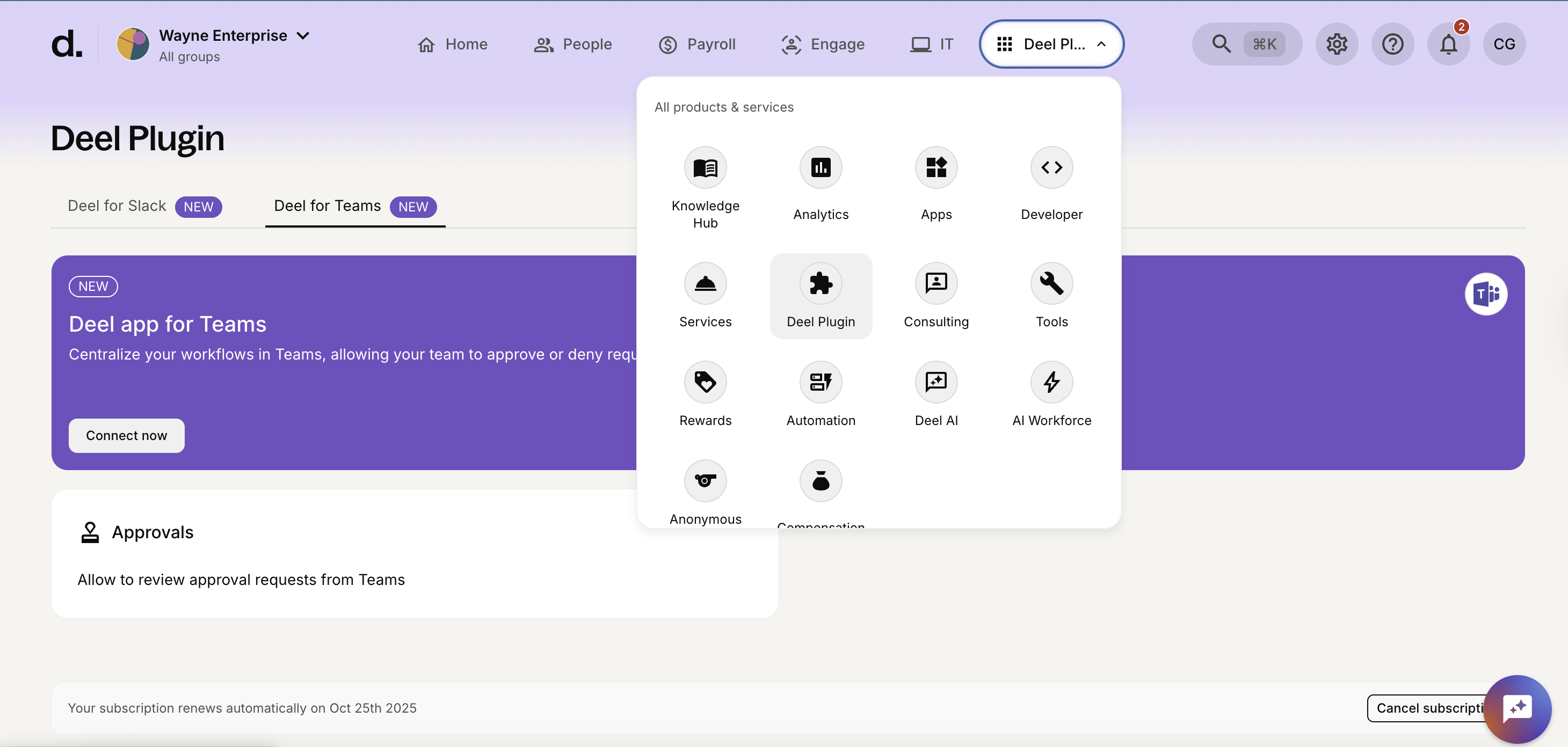
Task: Open the Knowledge Hub product icon
Action: [705, 168]
